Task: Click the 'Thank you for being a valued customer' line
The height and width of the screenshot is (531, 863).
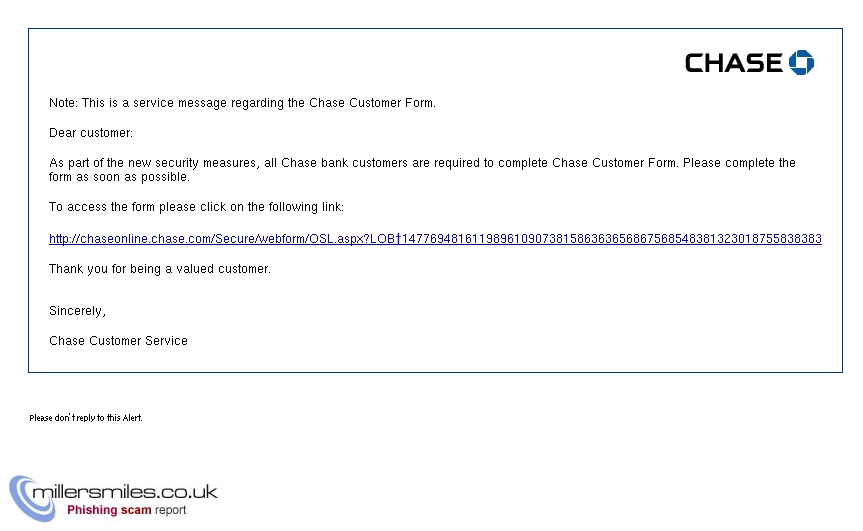Action: [160, 269]
